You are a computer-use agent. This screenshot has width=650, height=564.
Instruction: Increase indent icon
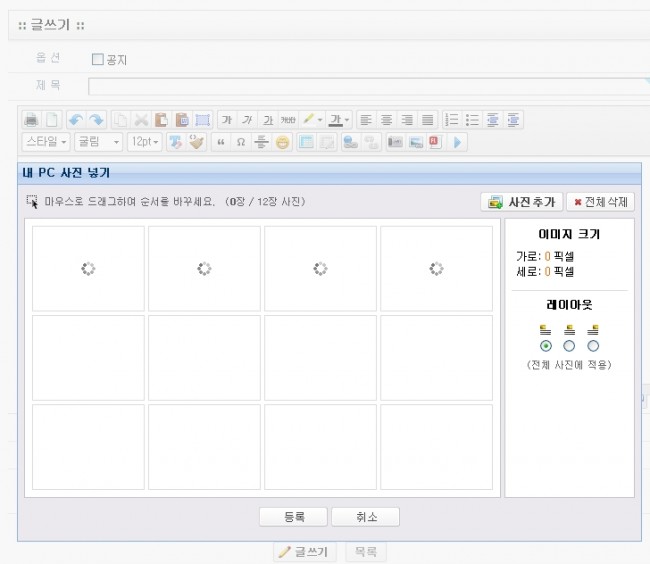[x=513, y=120]
